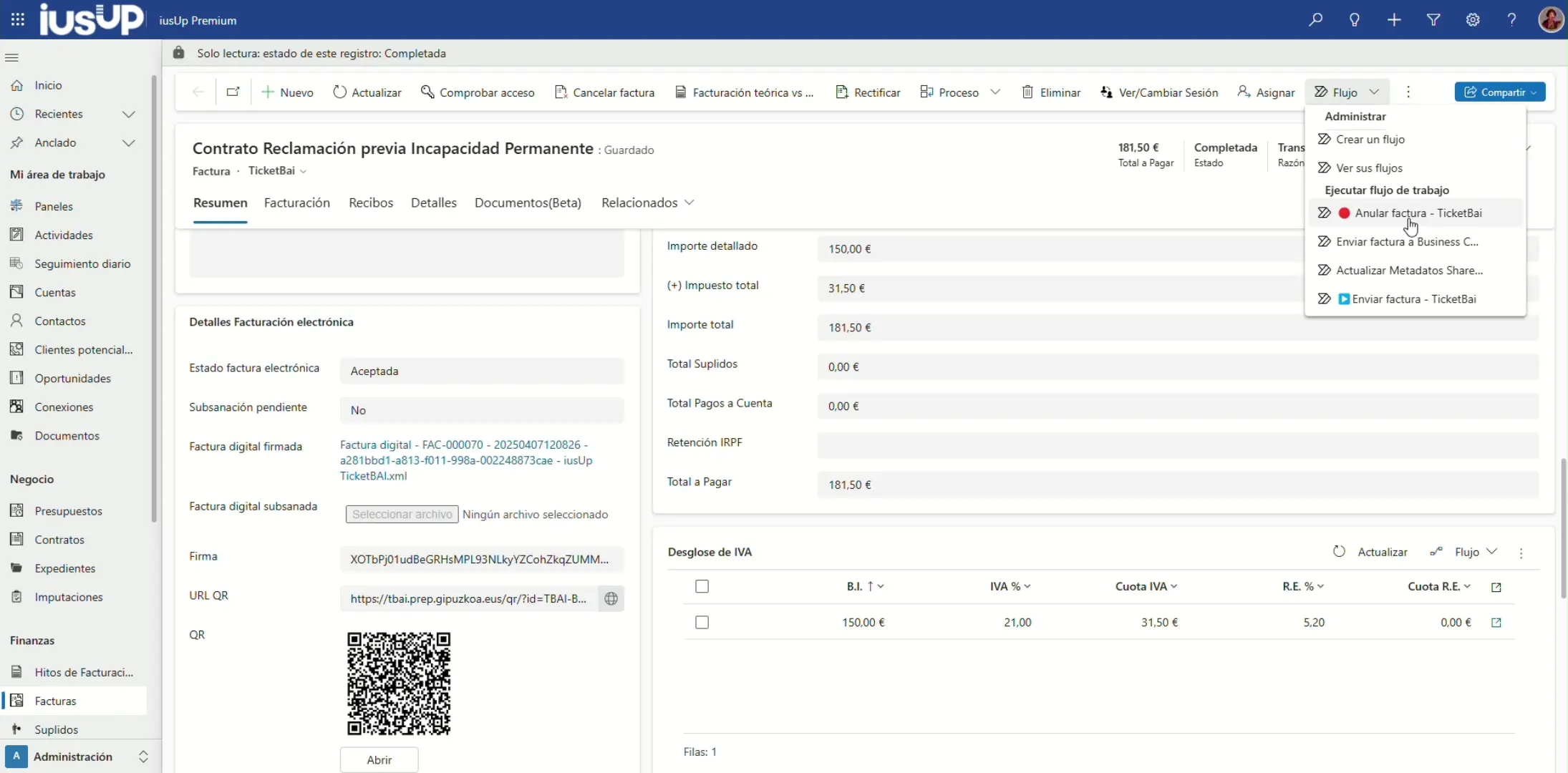Click globe icon next to URL QR
1568x773 pixels.
(x=611, y=599)
